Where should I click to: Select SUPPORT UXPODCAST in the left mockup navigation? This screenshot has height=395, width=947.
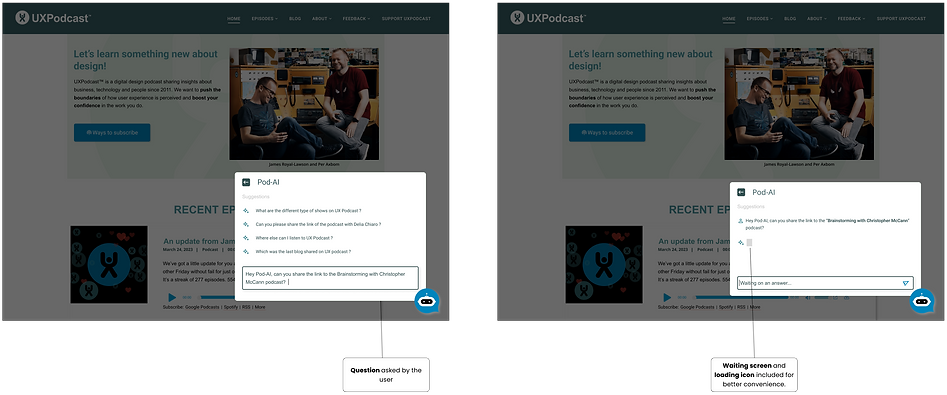(x=406, y=19)
